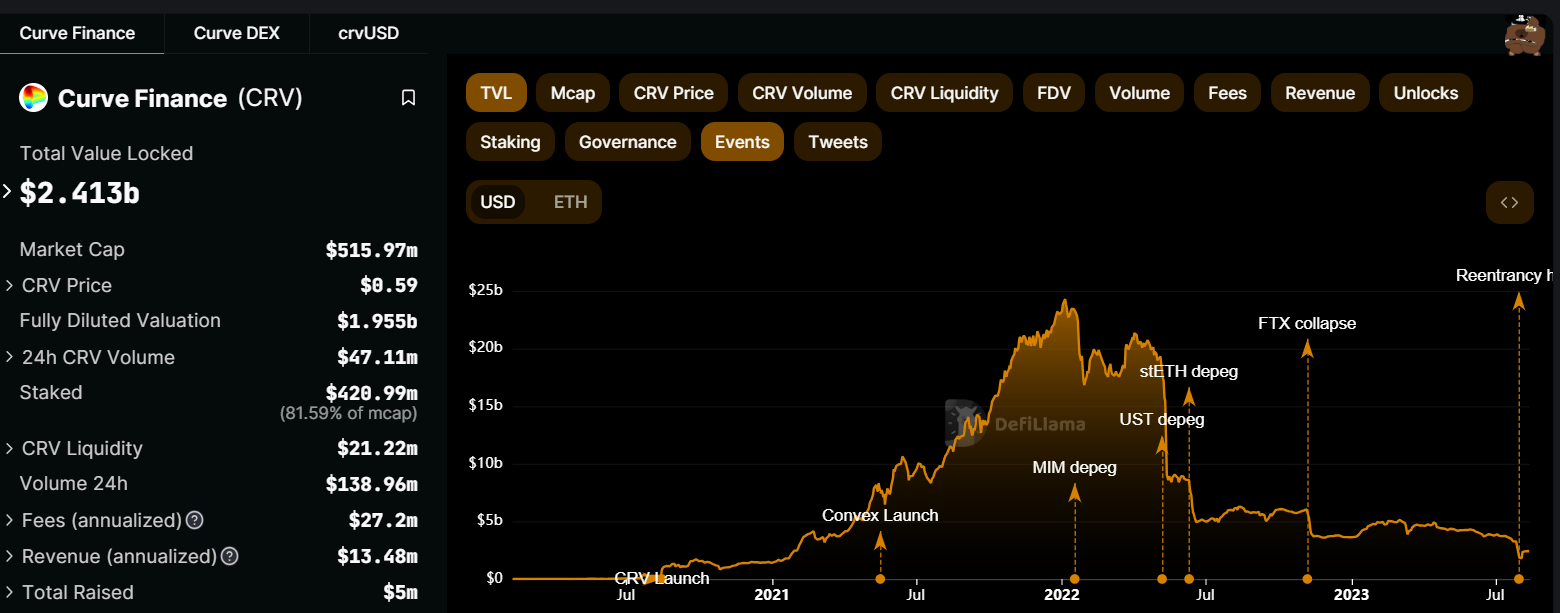Toggle the FDV chart metric

point(1054,93)
